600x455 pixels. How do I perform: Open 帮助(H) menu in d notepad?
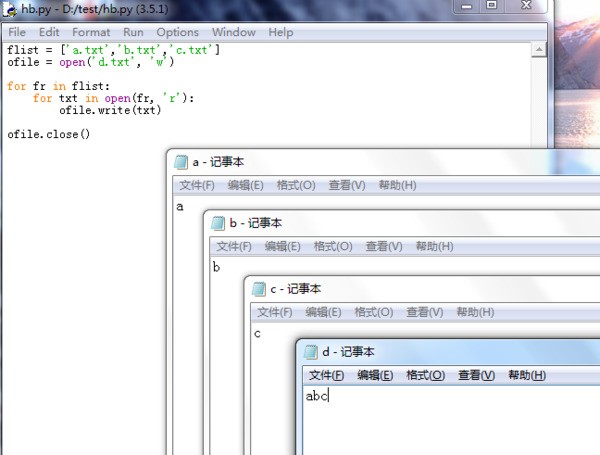tap(527, 375)
